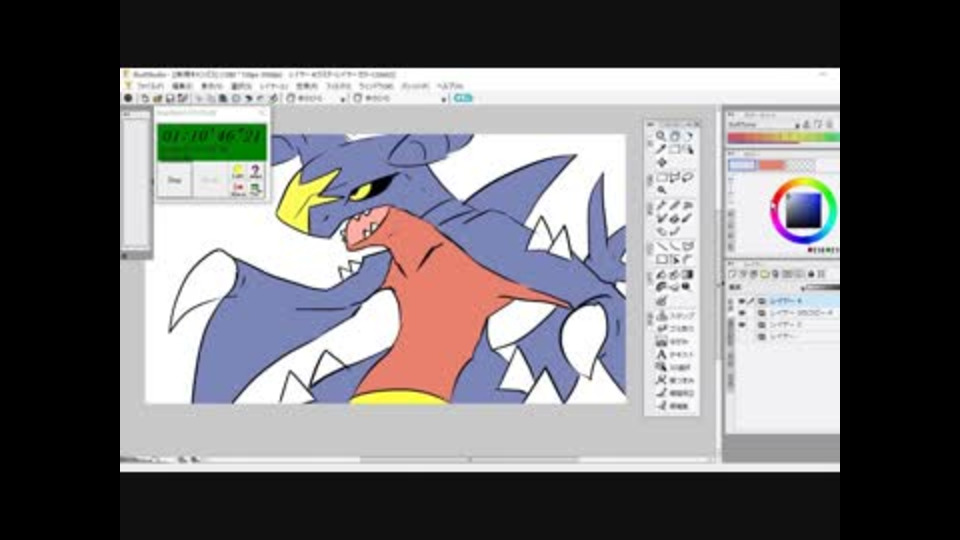This screenshot has height=540, width=960.
Task: Select the rectangle selection tool
Action: tap(661, 178)
